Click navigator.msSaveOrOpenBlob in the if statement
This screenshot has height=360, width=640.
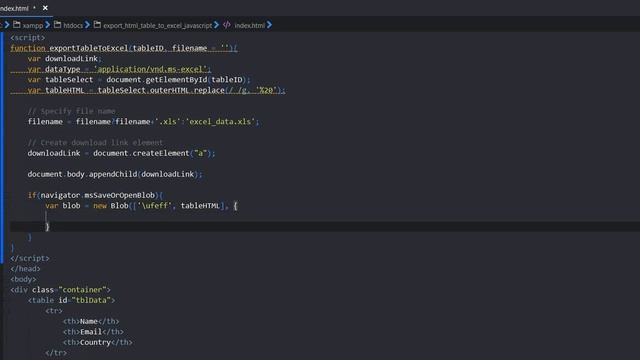click(98, 195)
